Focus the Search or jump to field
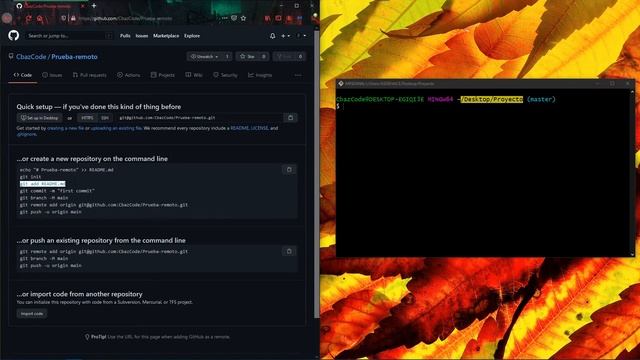Image resolution: width=640 pixels, height=360 pixels. pyautogui.click(x=69, y=36)
